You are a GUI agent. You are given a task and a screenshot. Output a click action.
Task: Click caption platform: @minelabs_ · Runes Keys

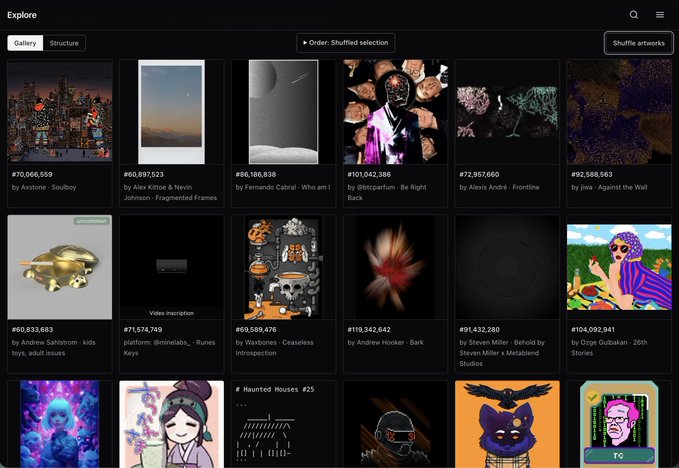point(169,348)
